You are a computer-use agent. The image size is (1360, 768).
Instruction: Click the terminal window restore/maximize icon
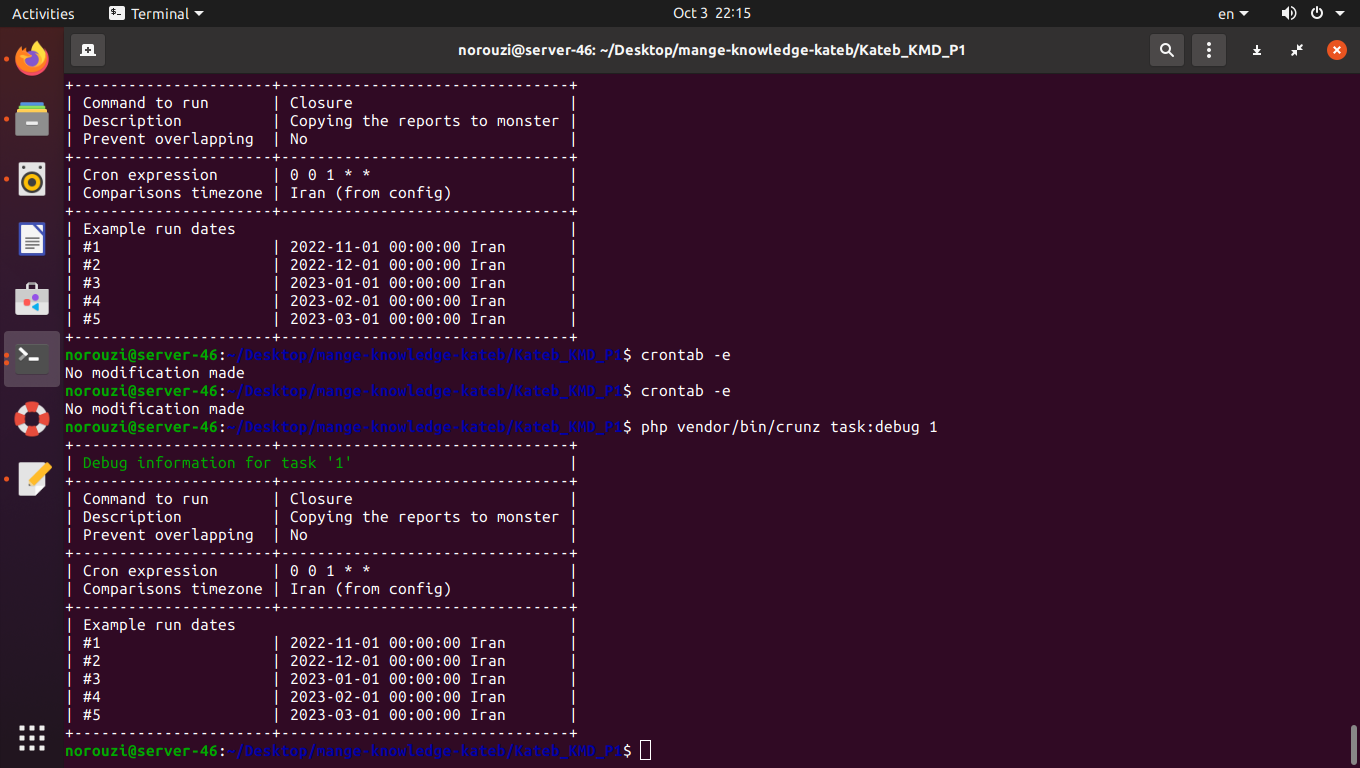point(1297,50)
